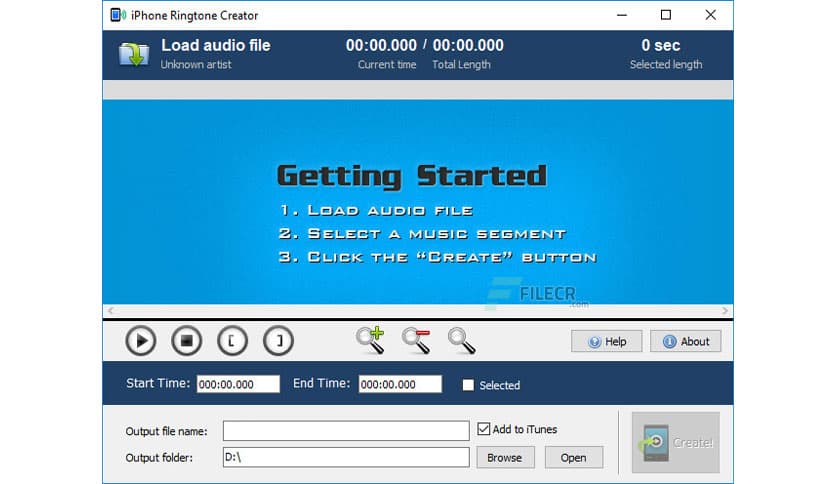Click the Create! ringtone button
Viewport: 836px width, 484px height.
(x=676, y=442)
